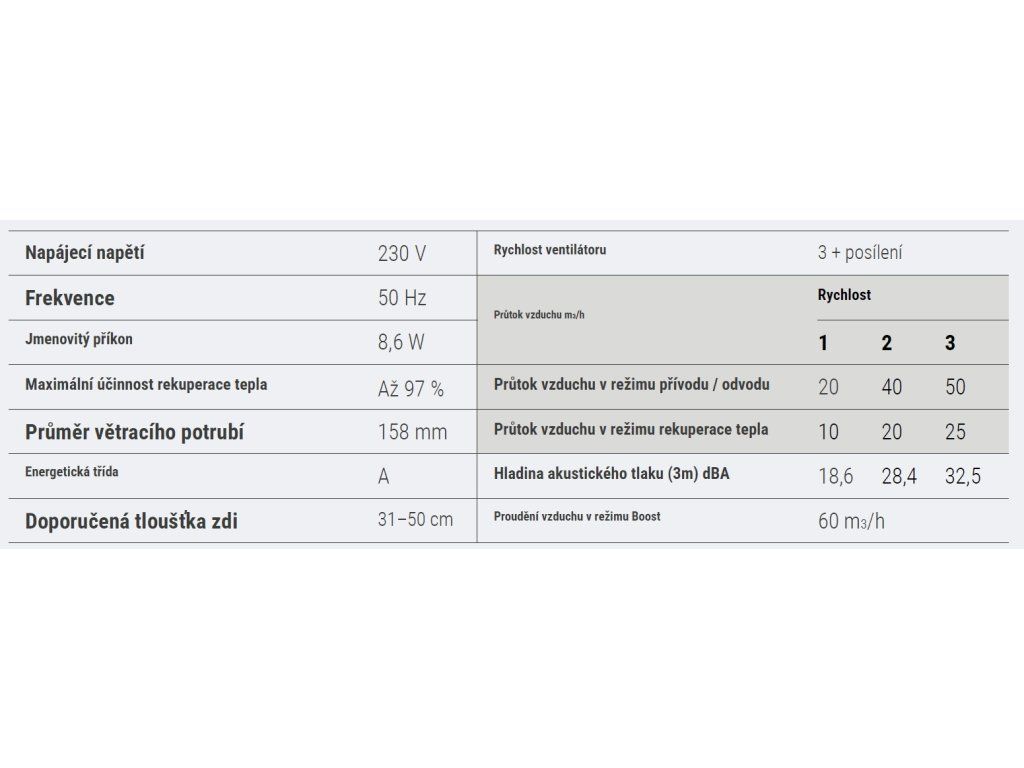The image size is (1024, 768).
Task: Select the 230 V value
Action: point(401,254)
